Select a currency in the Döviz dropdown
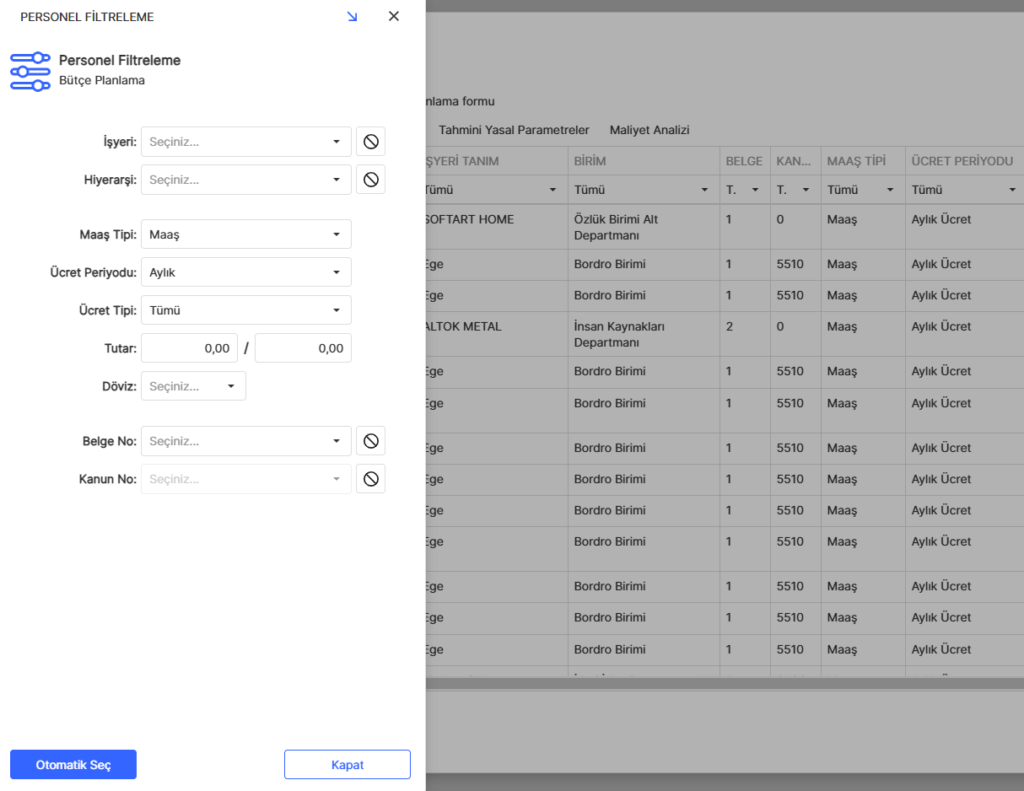This screenshot has height=791, width=1024. tap(193, 386)
